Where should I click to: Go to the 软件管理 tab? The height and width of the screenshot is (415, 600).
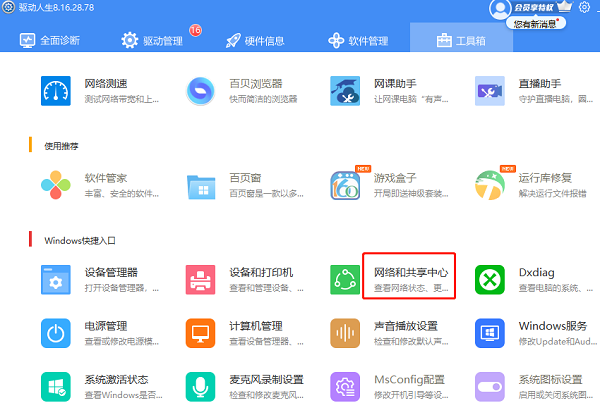[358, 41]
